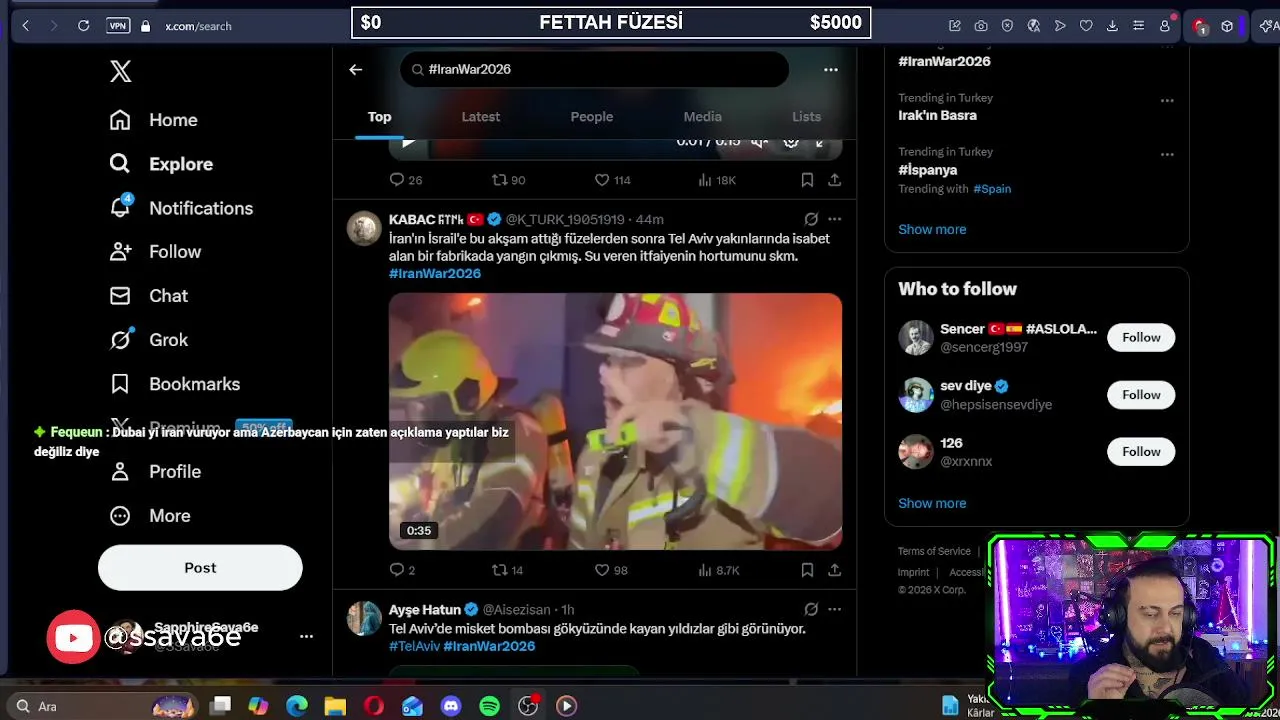The height and width of the screenshot is (720, 1280).
Task: Open trending topic Irak'ın Basra
Action: click(937, 115)
